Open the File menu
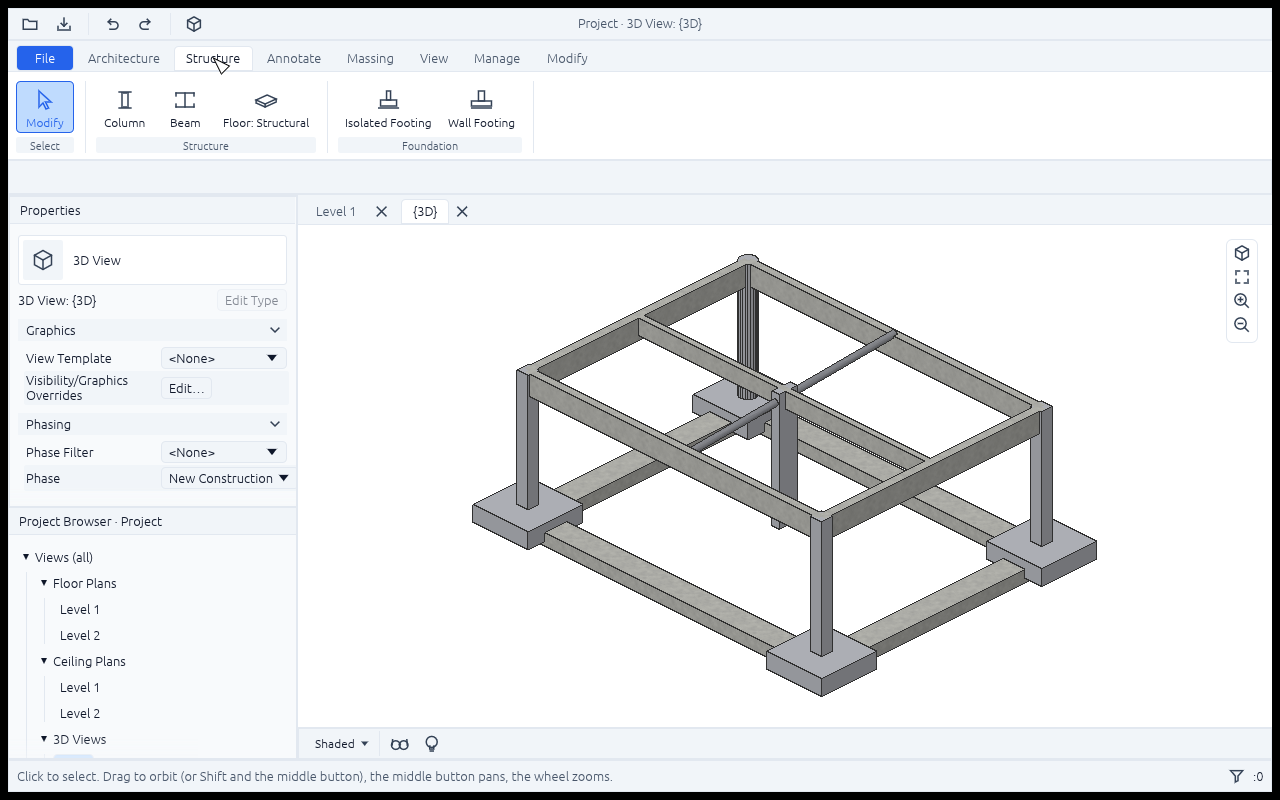The width and height of the screenshot is (1280, 800). click(x=45, y=58)
